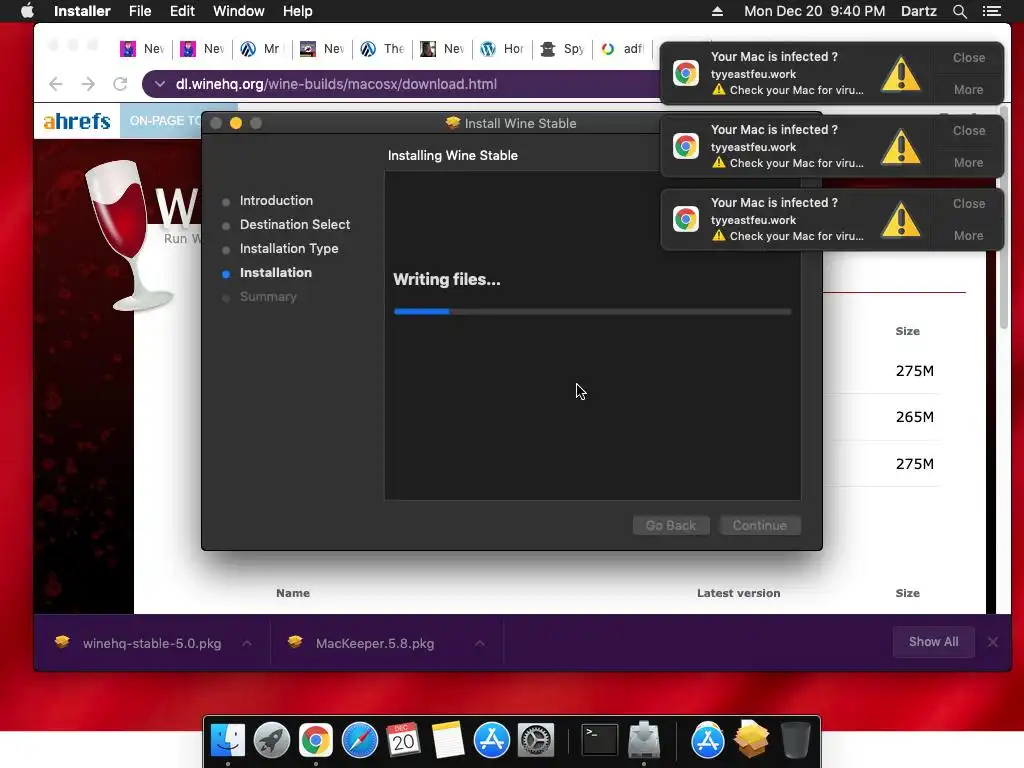Open Terminal from the Dock
The image size is (1024, 768).
tap(600, 740)
